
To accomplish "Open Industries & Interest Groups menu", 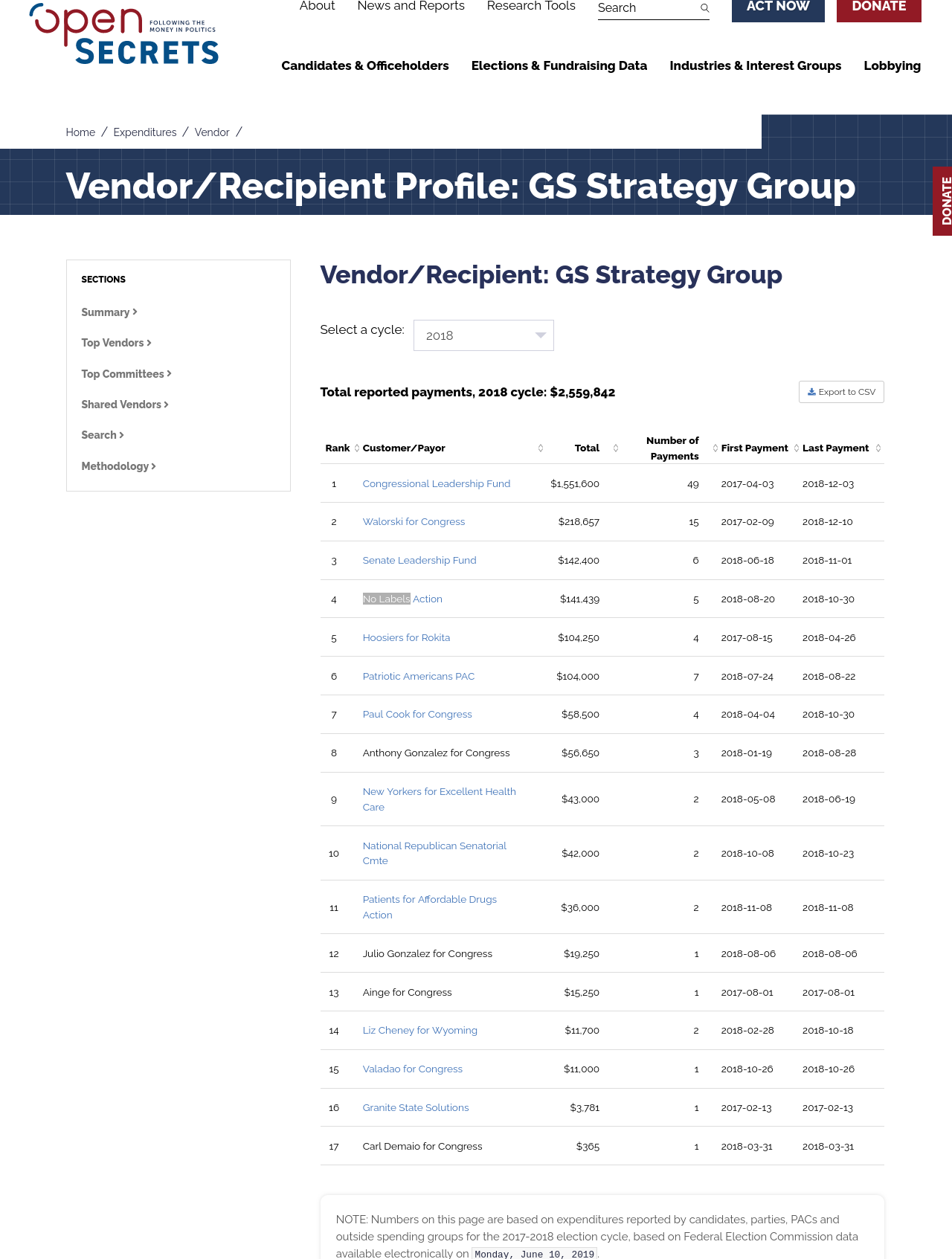I will [x=756, y=65].
